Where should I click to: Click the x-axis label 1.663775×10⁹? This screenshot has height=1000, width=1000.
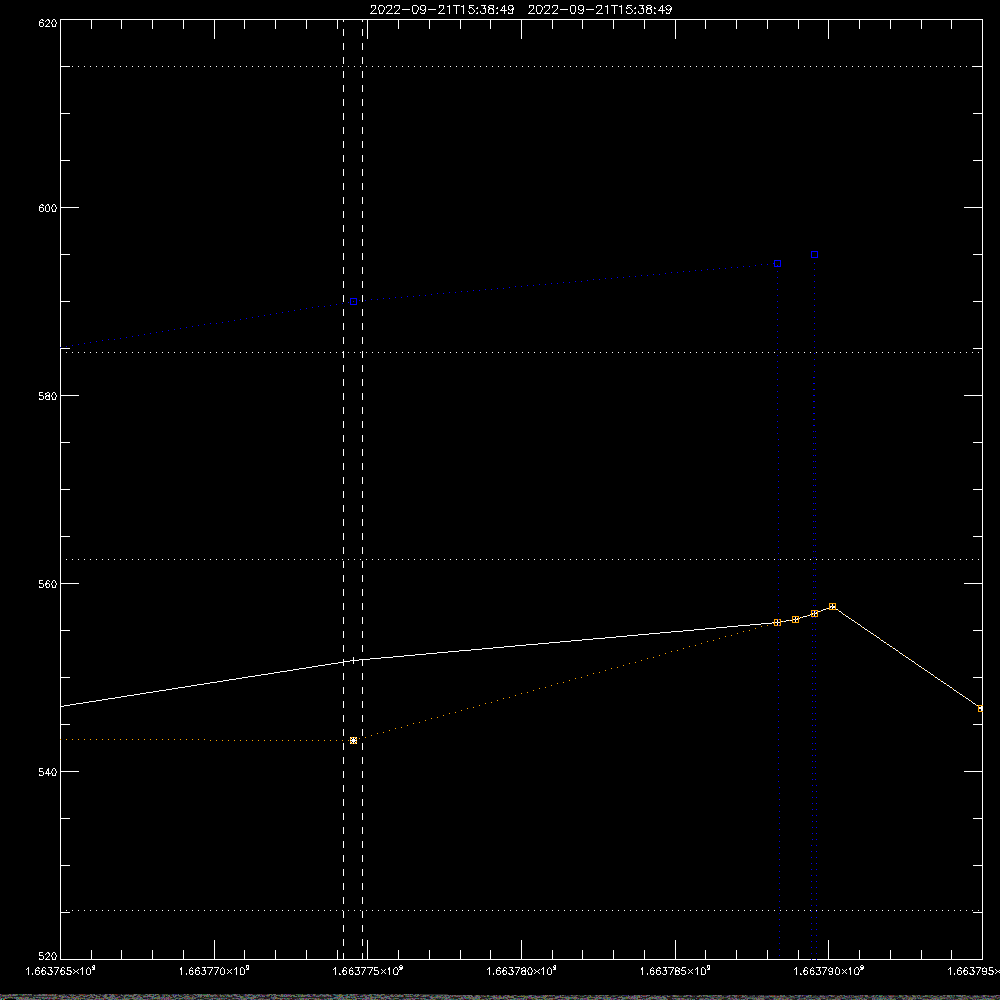pyautogui.click(x=368, y=971)
